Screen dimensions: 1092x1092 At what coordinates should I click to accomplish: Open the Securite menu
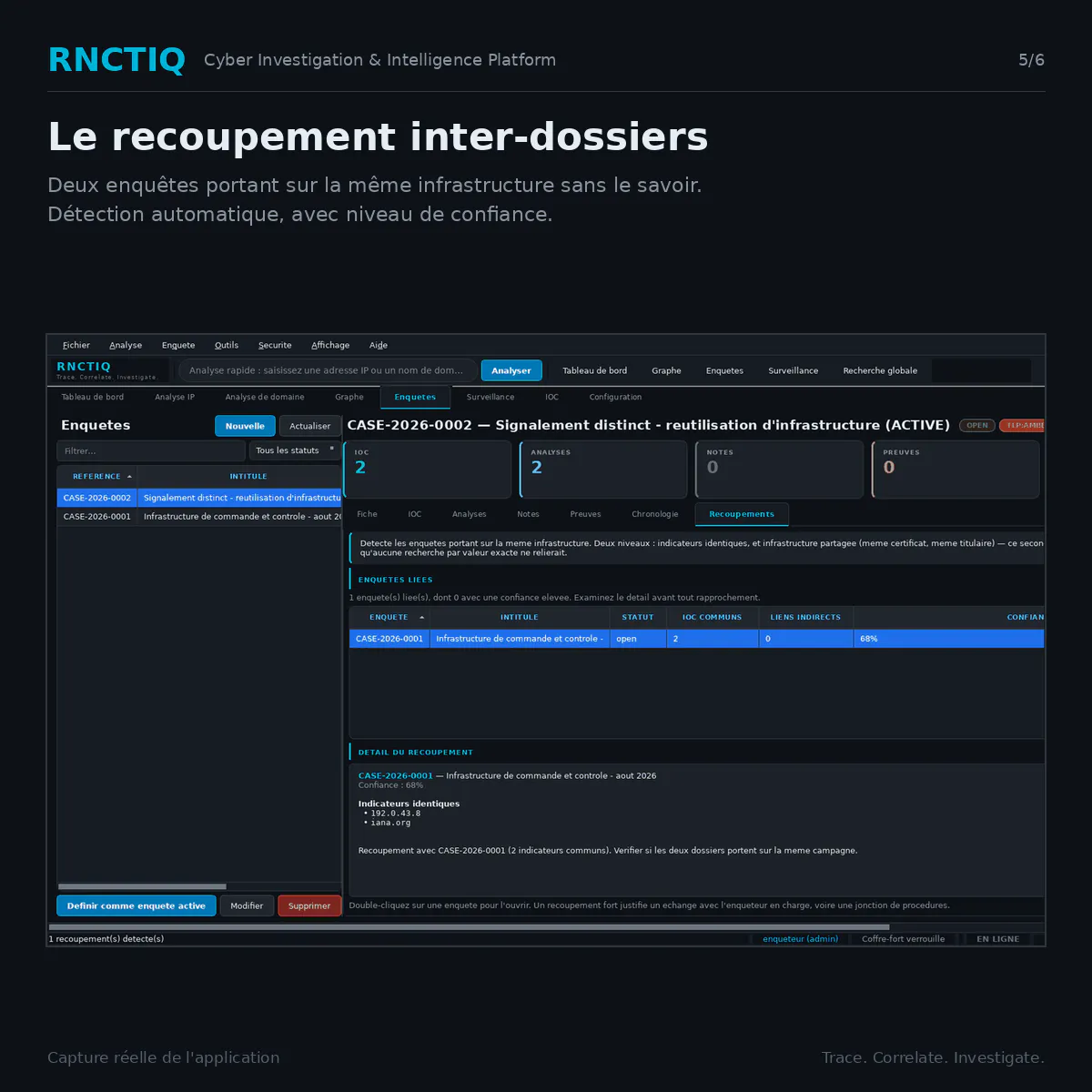[275, 345]
